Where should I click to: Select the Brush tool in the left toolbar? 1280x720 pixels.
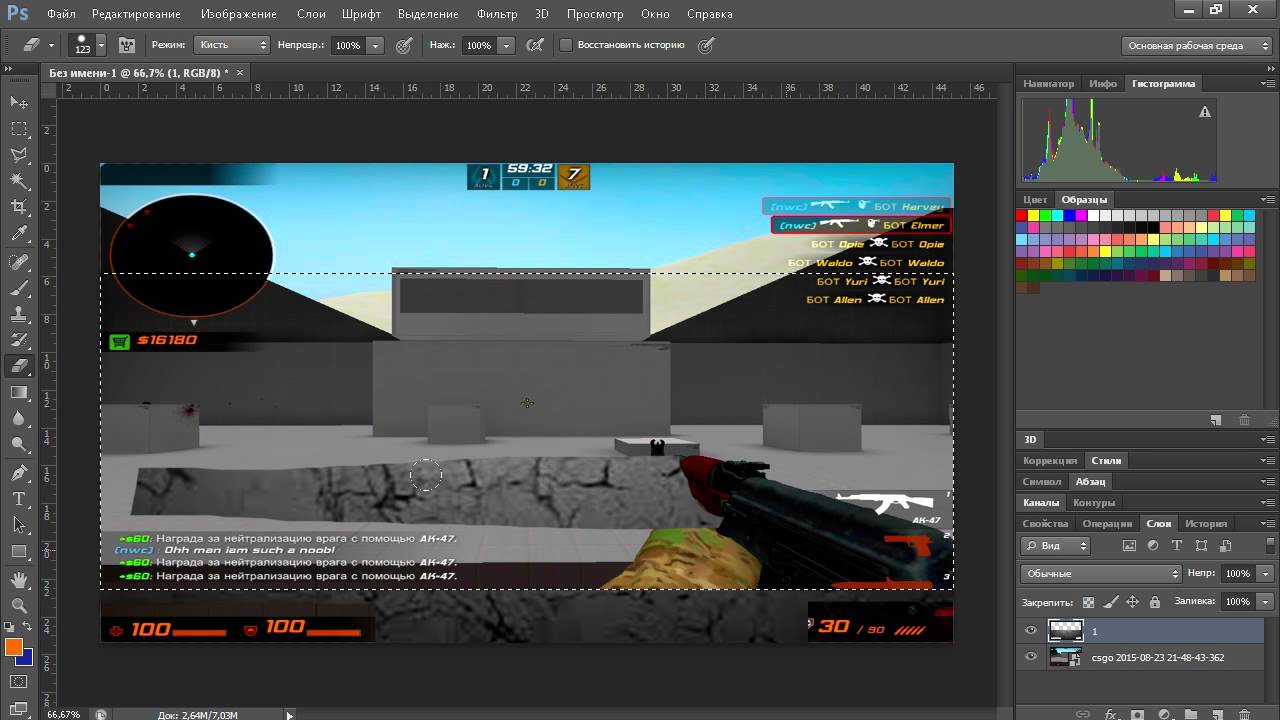(x=19, y=288)
